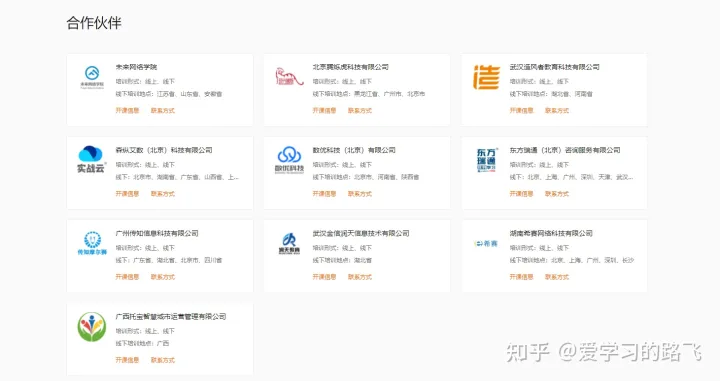Viewport: 720px width, 381px height.
Task: Click the company name beside the orange logo
Action: (x=554, y=67)
